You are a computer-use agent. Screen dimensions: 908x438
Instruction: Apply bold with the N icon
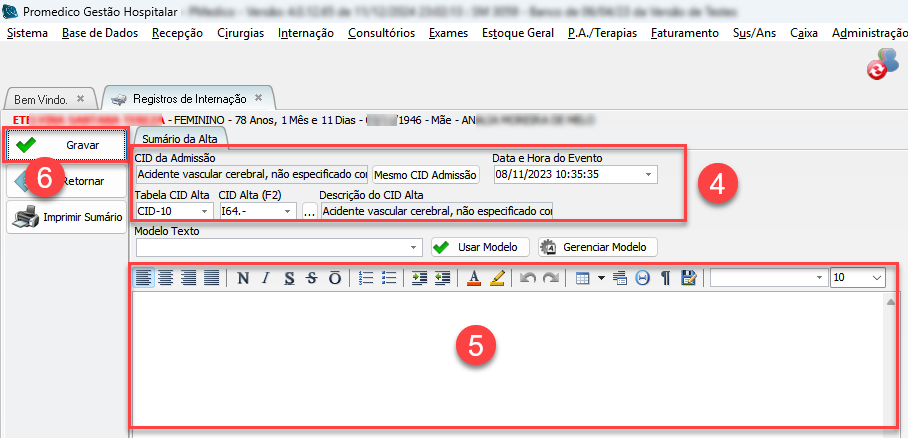pos(243,278)
